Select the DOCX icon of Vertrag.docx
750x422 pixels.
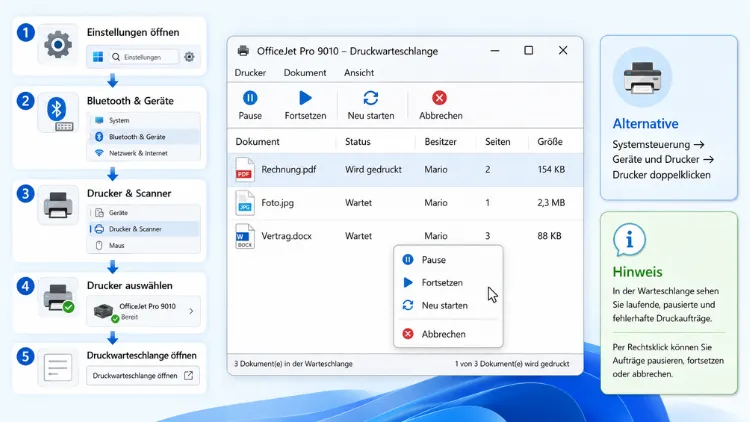tap(244, 236)
